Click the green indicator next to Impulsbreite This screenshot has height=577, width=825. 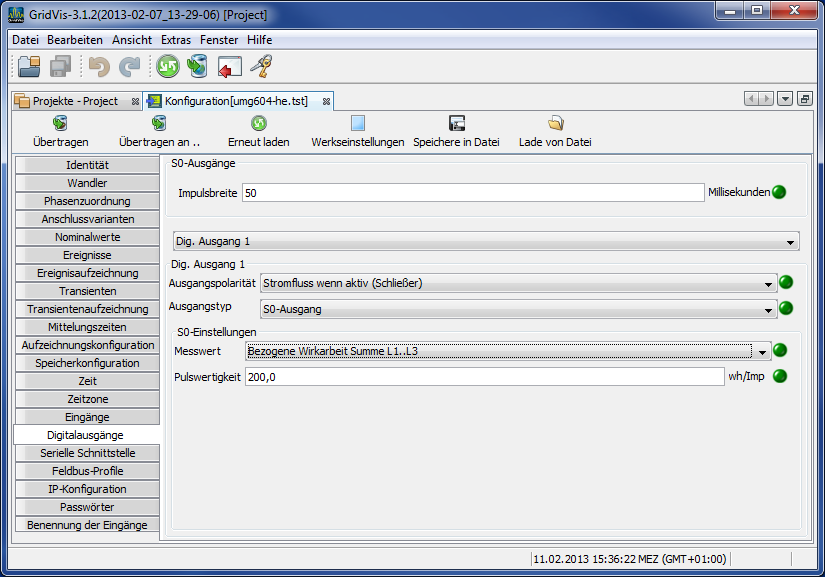tap(779, 192)
